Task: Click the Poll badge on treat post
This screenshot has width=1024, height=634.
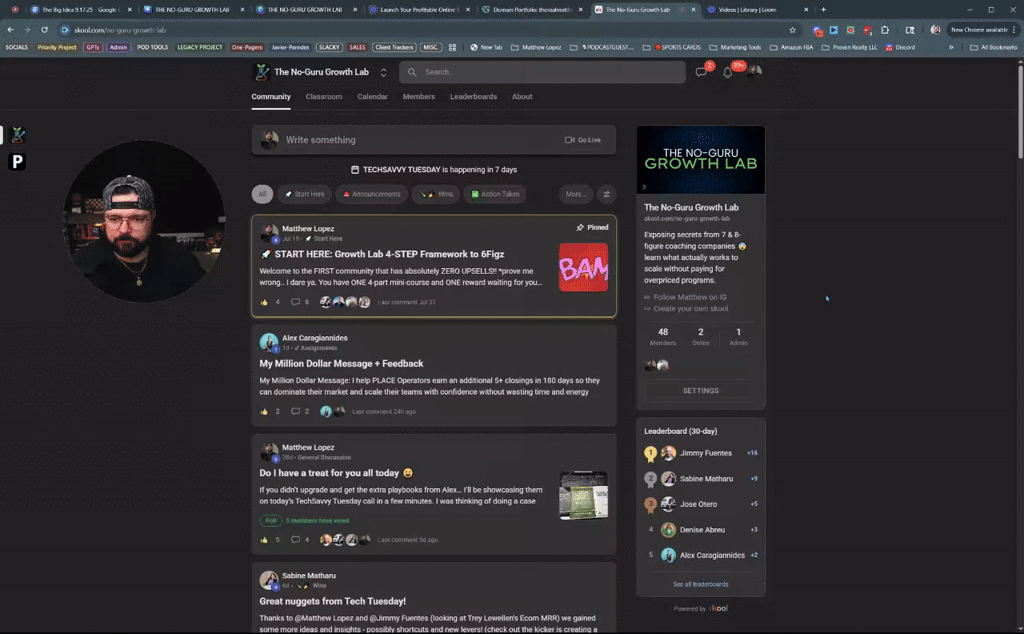Action: [270, 520]
